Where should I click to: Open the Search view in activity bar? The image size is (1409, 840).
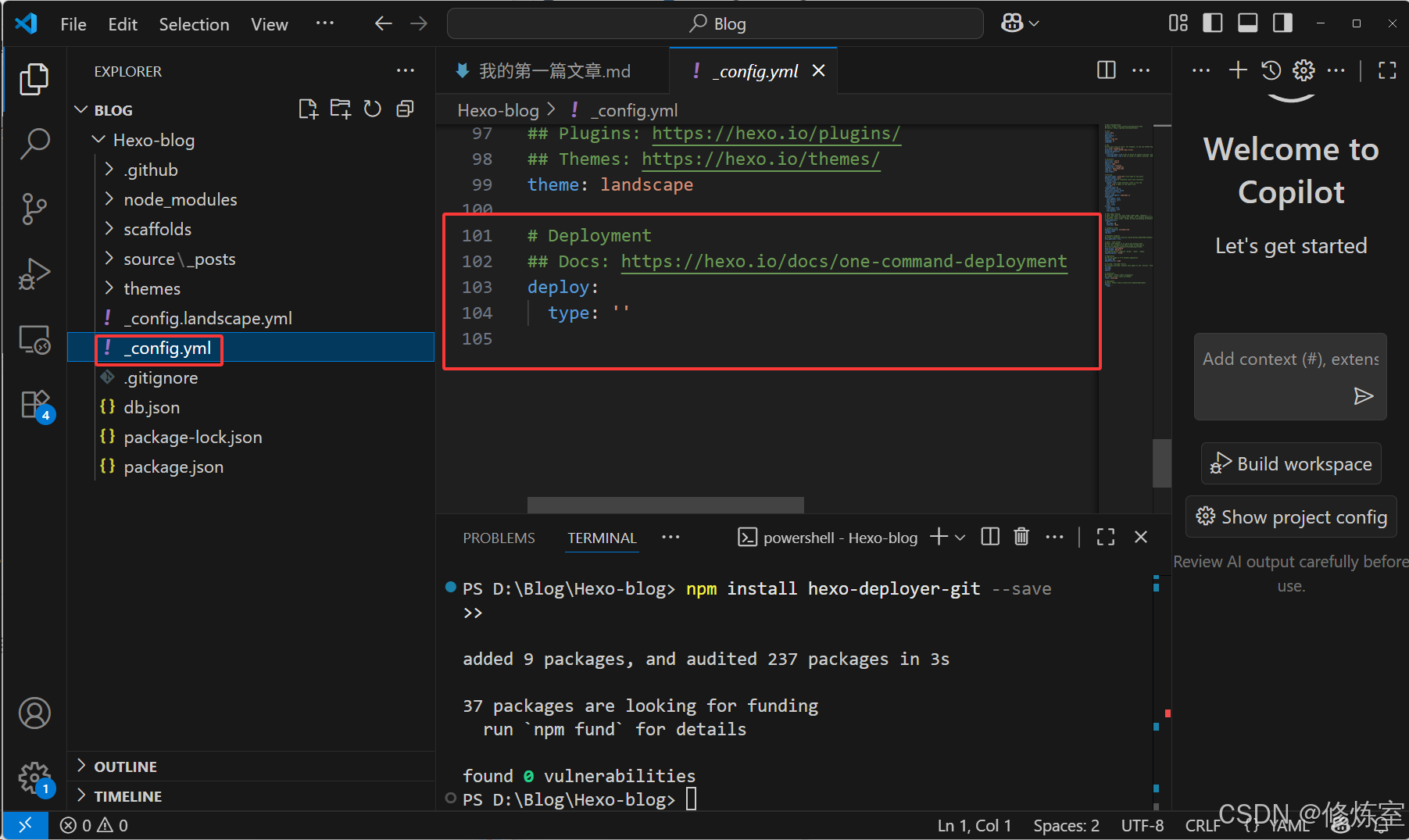coord(34,144)
